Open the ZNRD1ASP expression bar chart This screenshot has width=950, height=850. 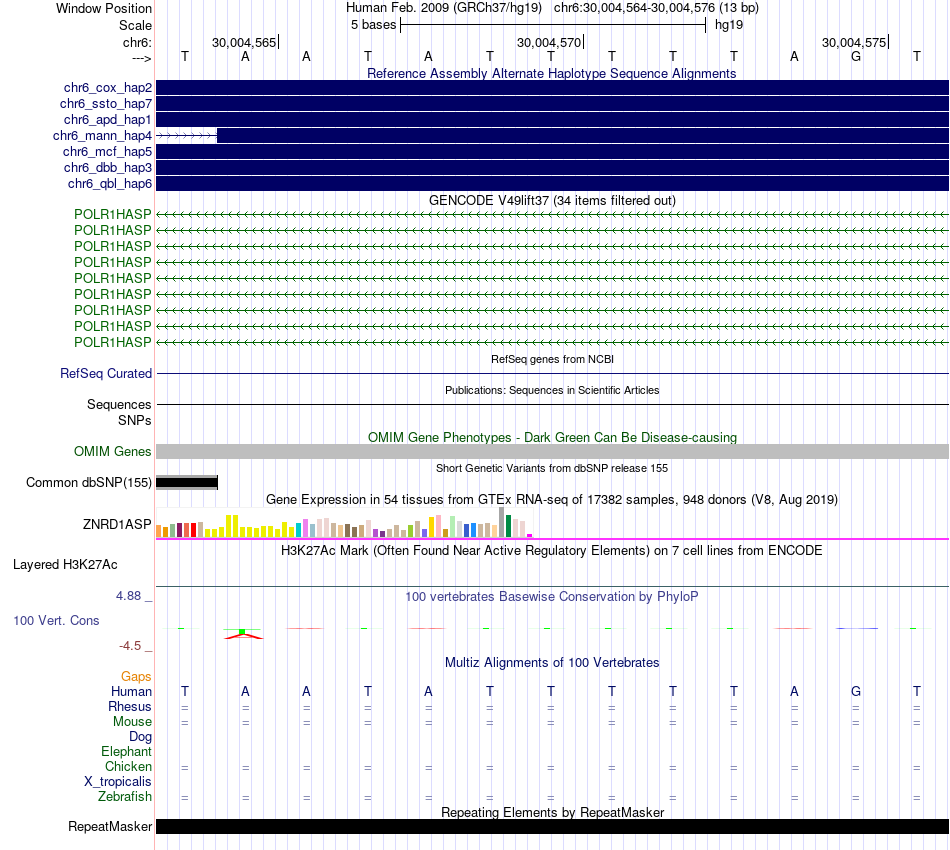344,523
